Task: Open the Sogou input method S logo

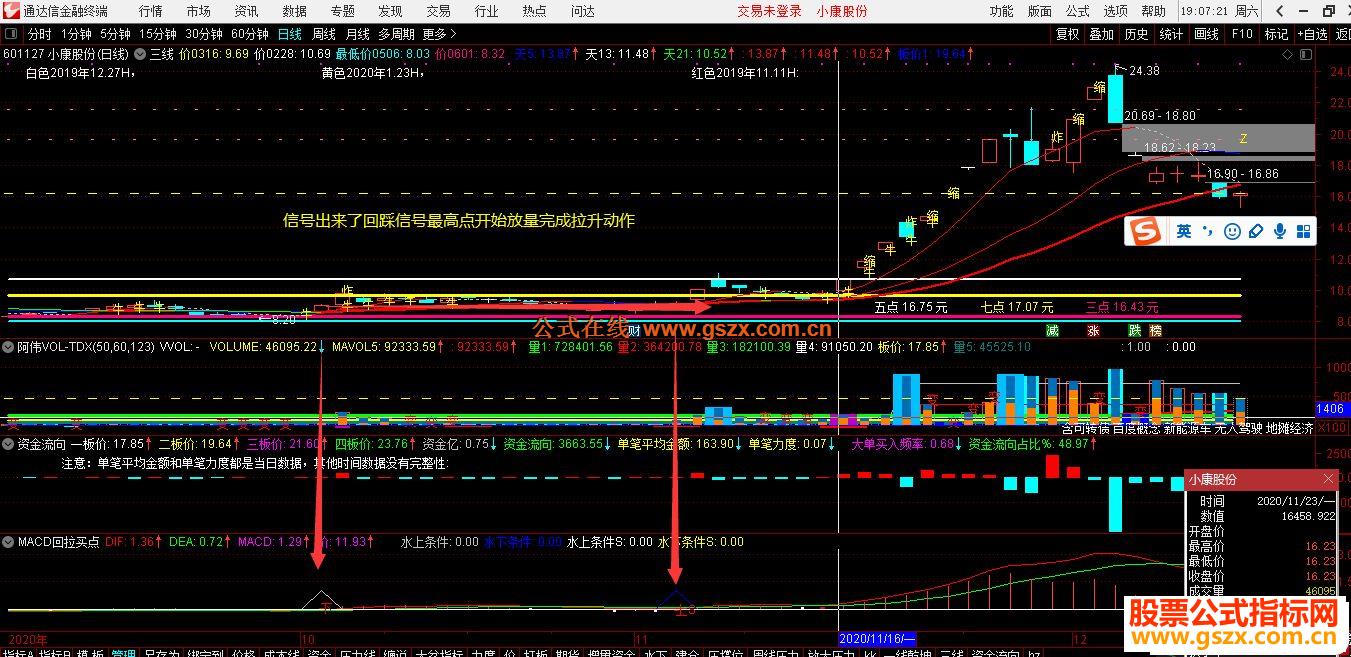Action: click(1144, 232)
